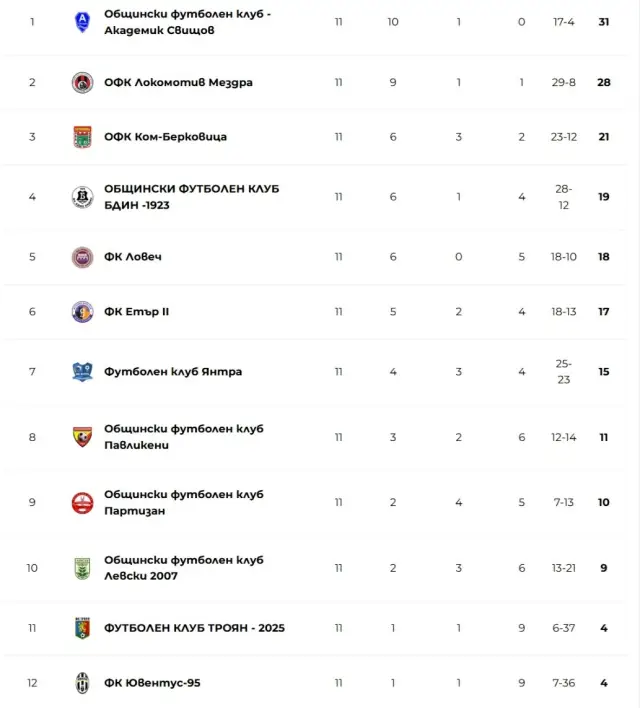Click the ФК Етър II crest icon

pos(82,312)
